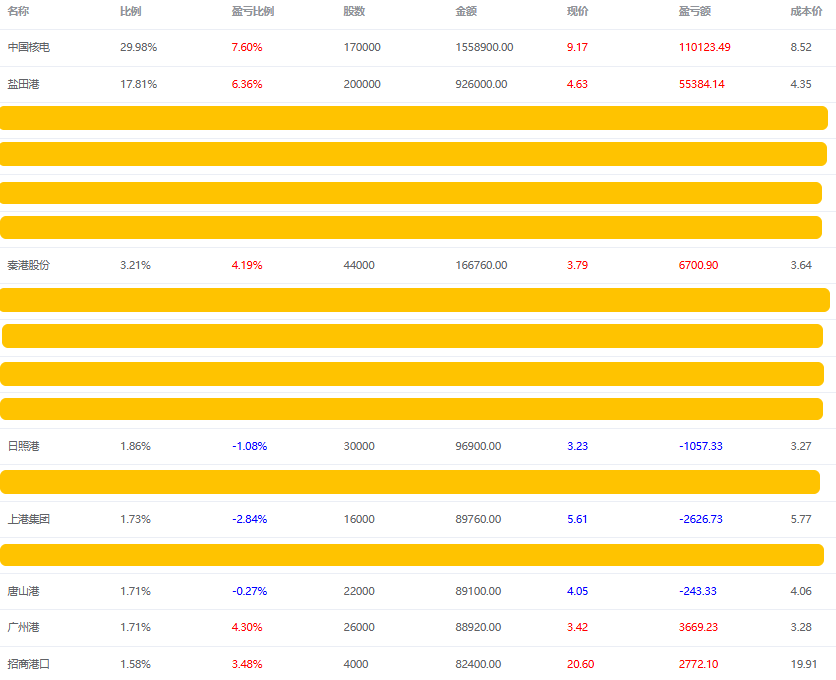Click the 现价 column header

(x=577, y=11)
